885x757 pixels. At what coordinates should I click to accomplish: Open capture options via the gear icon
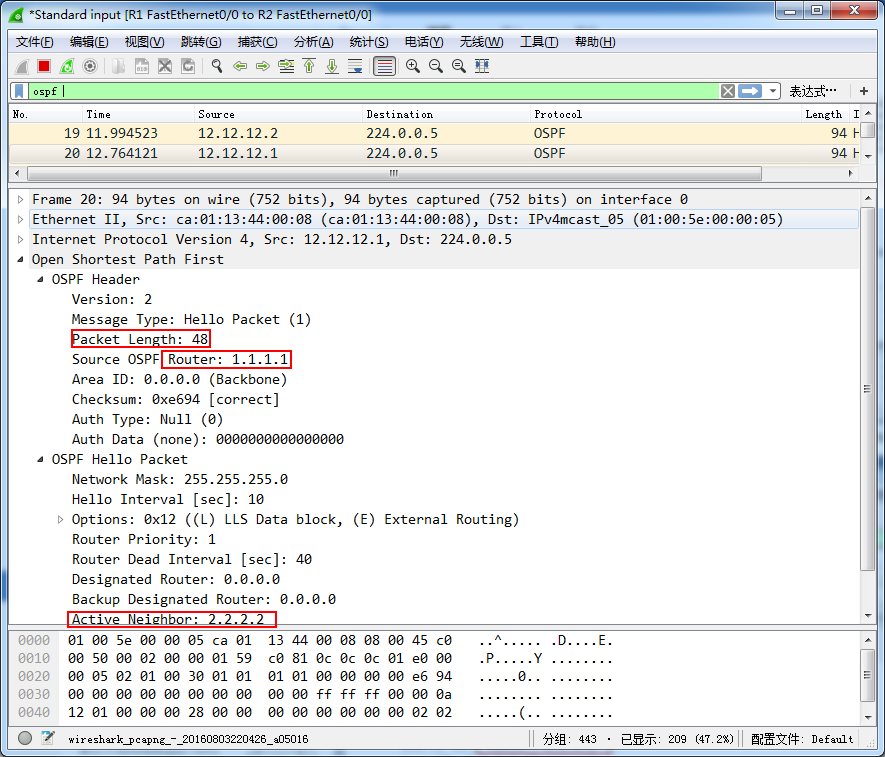click(x=90, y=66)
